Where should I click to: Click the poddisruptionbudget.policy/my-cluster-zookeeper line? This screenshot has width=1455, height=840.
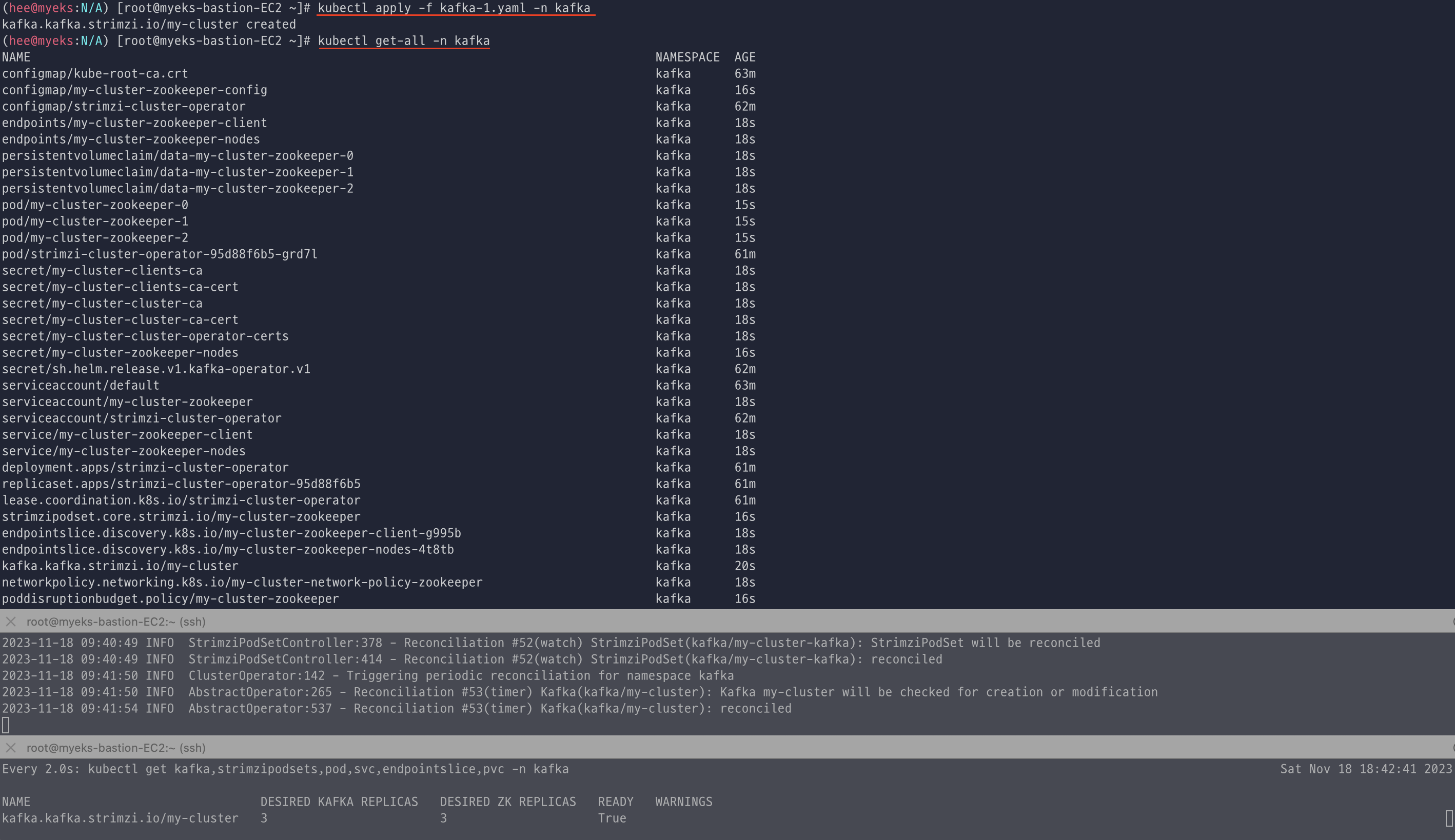pos(170,599)
